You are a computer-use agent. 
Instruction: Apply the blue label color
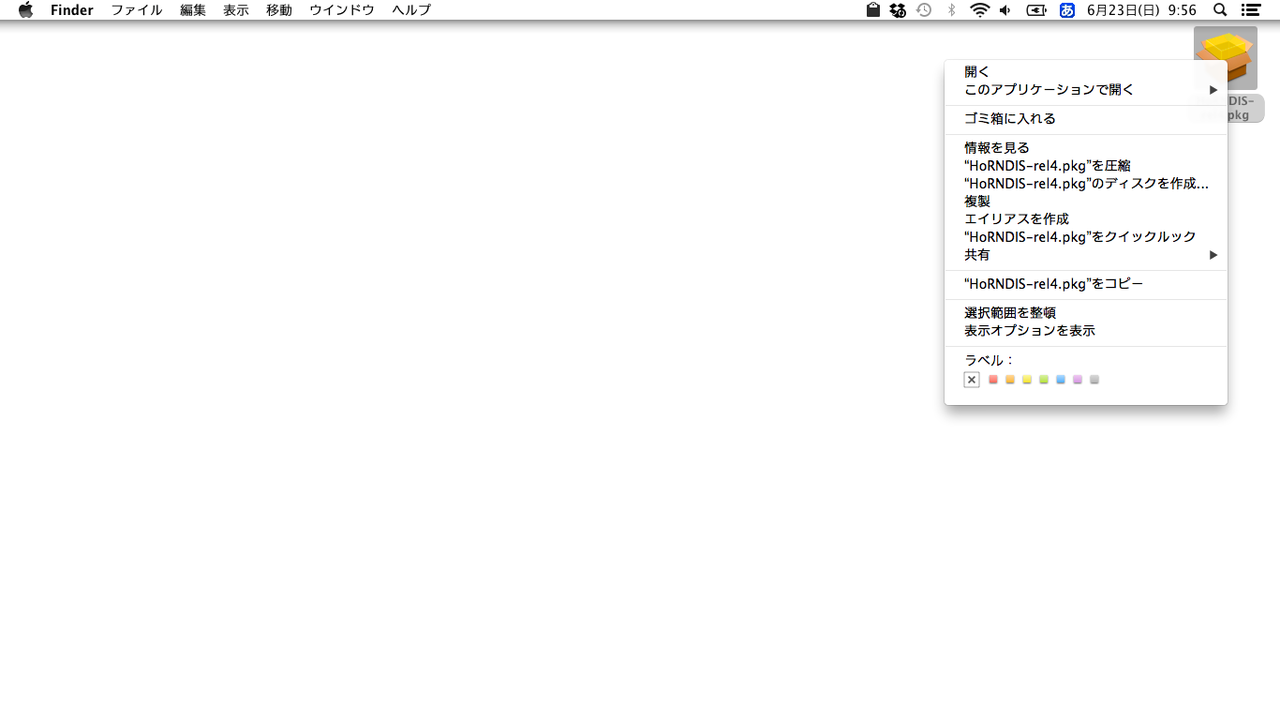(1061, 380)
